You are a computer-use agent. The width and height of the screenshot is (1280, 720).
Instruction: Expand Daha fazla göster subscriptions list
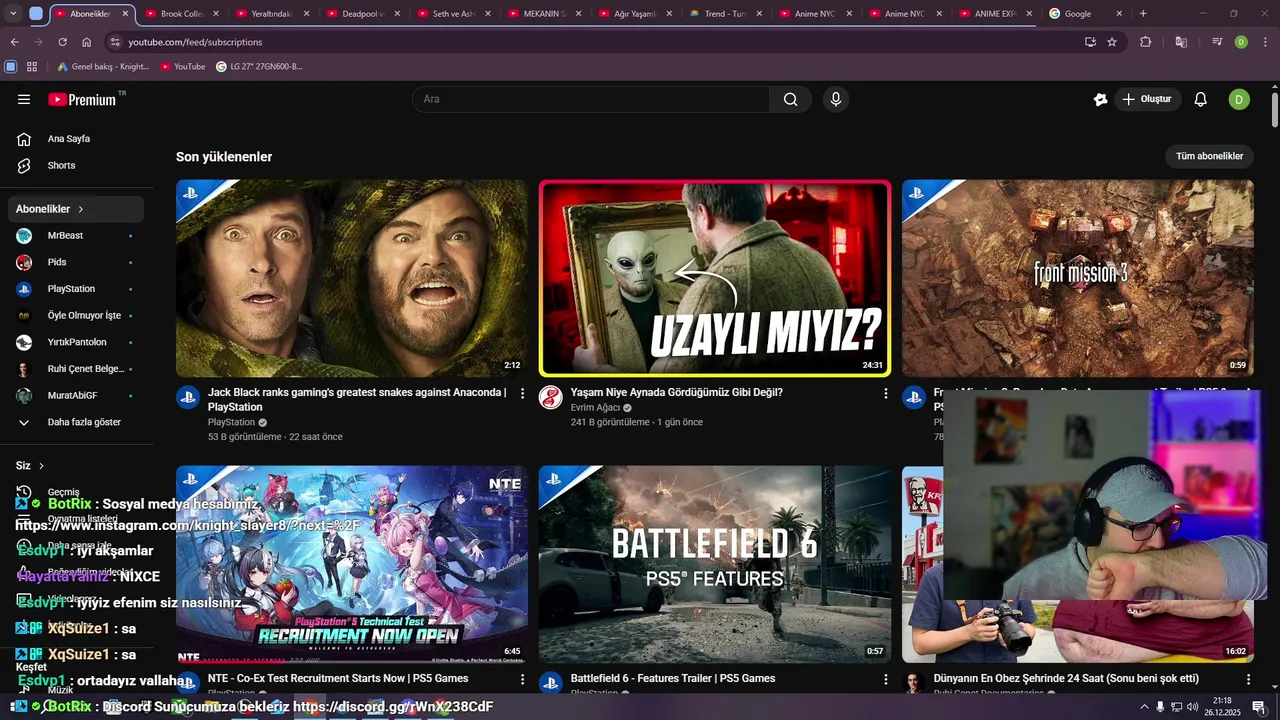coord(77,422)
